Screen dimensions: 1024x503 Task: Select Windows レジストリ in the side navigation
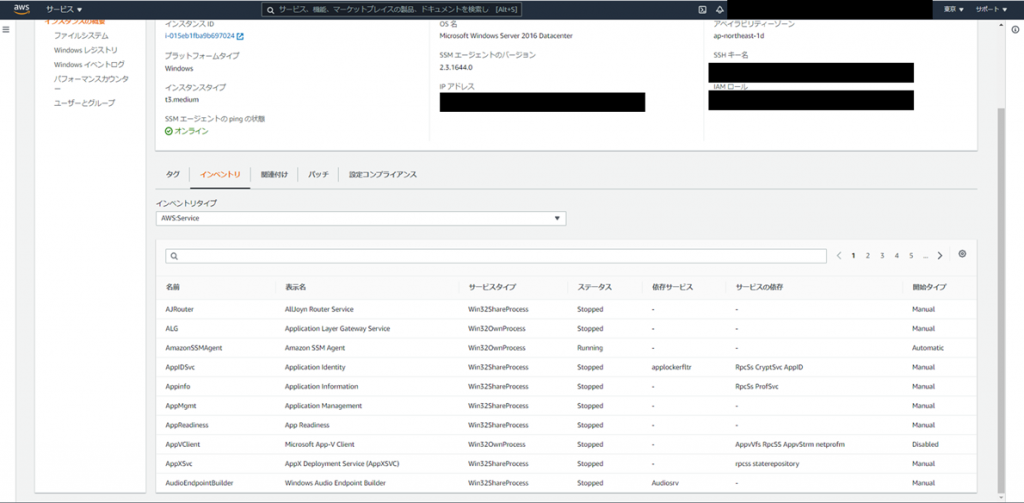[86, 50]
